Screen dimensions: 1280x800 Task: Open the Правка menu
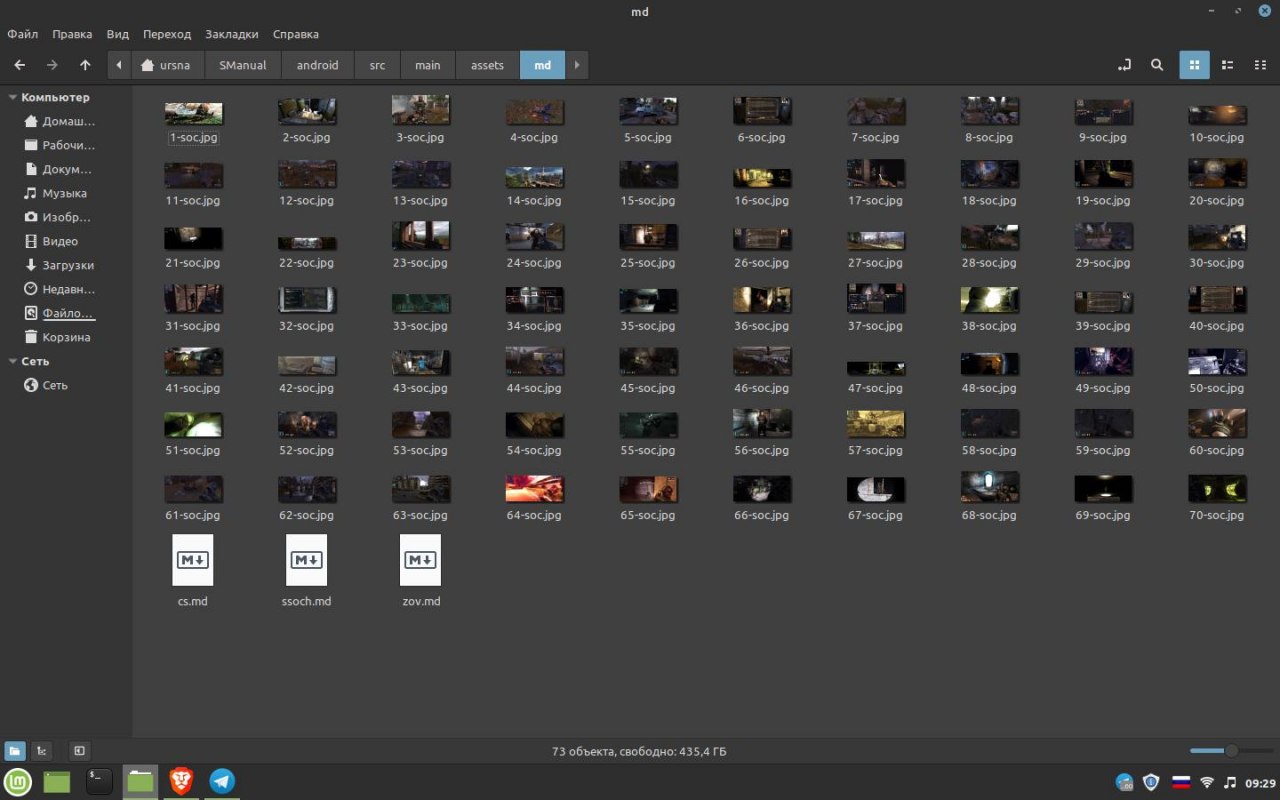pos(72,34)
